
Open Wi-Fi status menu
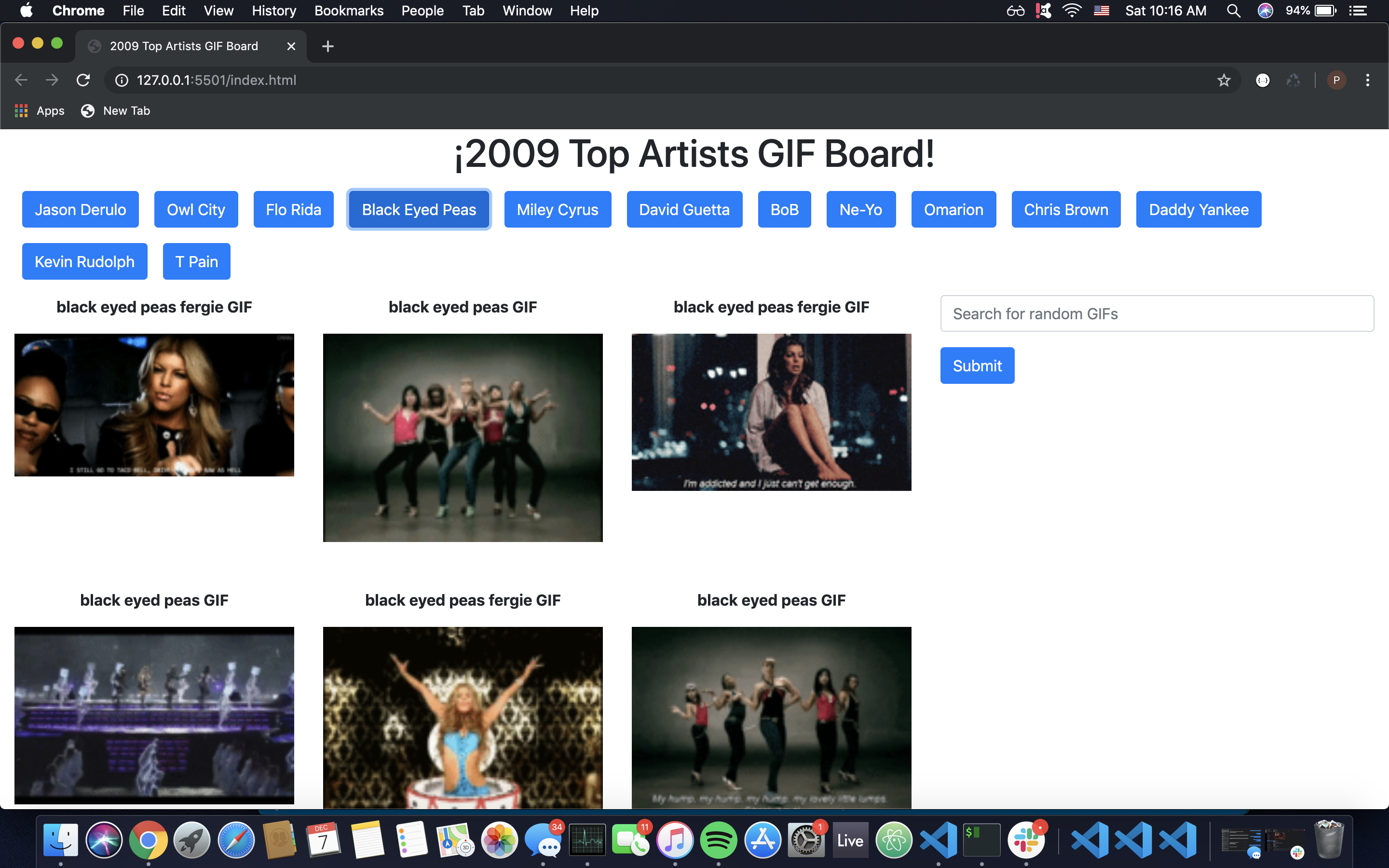[x=1072, y=10]
